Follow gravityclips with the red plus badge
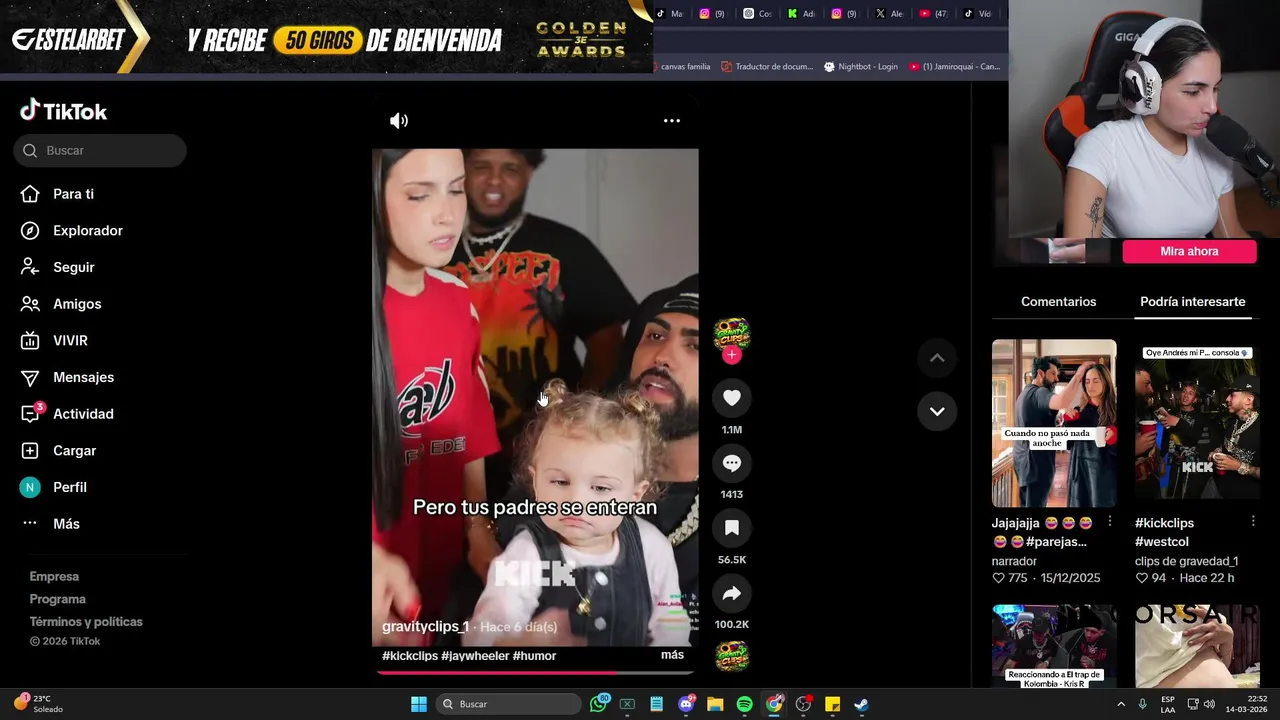 tap(732, 355)
